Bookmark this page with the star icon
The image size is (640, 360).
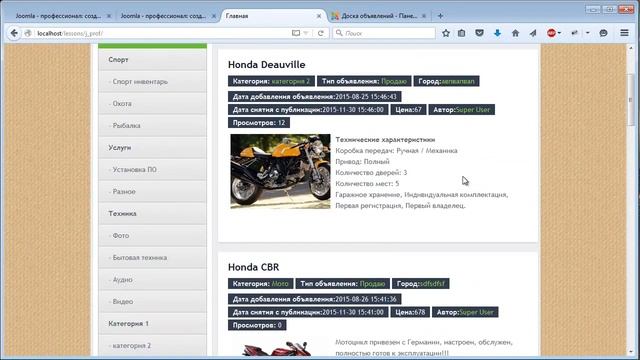coord(446,33)
